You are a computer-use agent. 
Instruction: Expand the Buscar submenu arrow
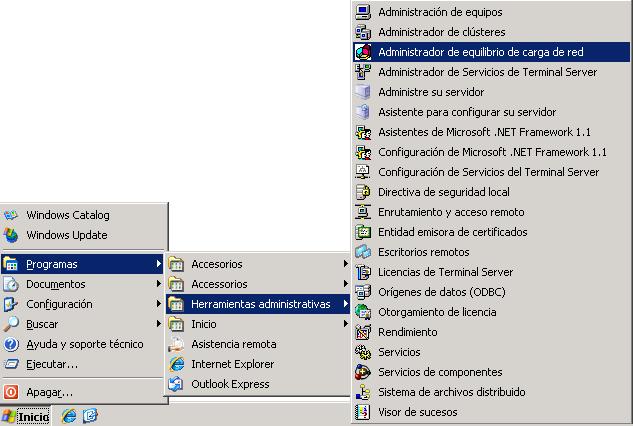pos(159,324)
